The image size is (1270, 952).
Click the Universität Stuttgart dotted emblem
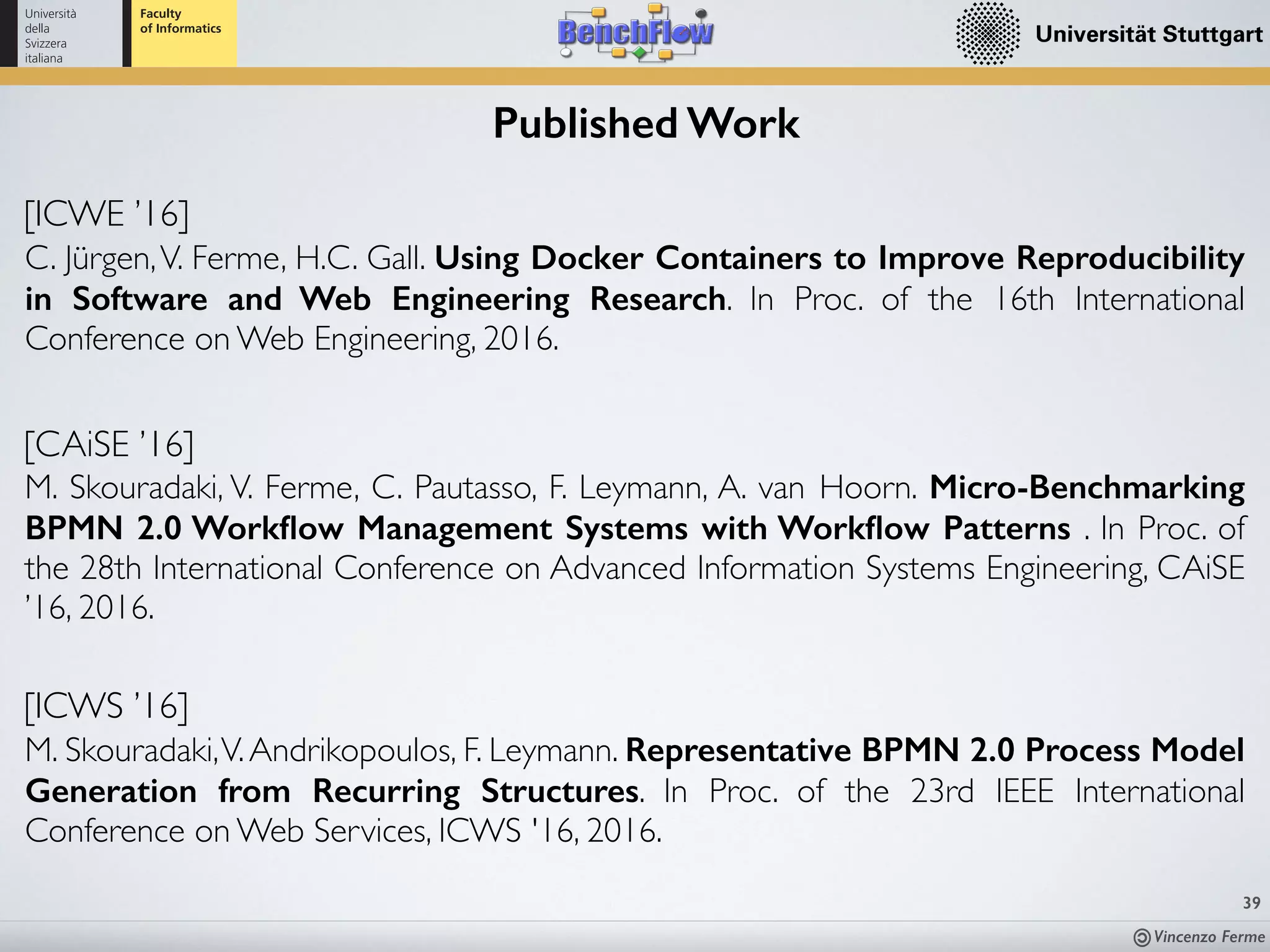coord(988,33)
